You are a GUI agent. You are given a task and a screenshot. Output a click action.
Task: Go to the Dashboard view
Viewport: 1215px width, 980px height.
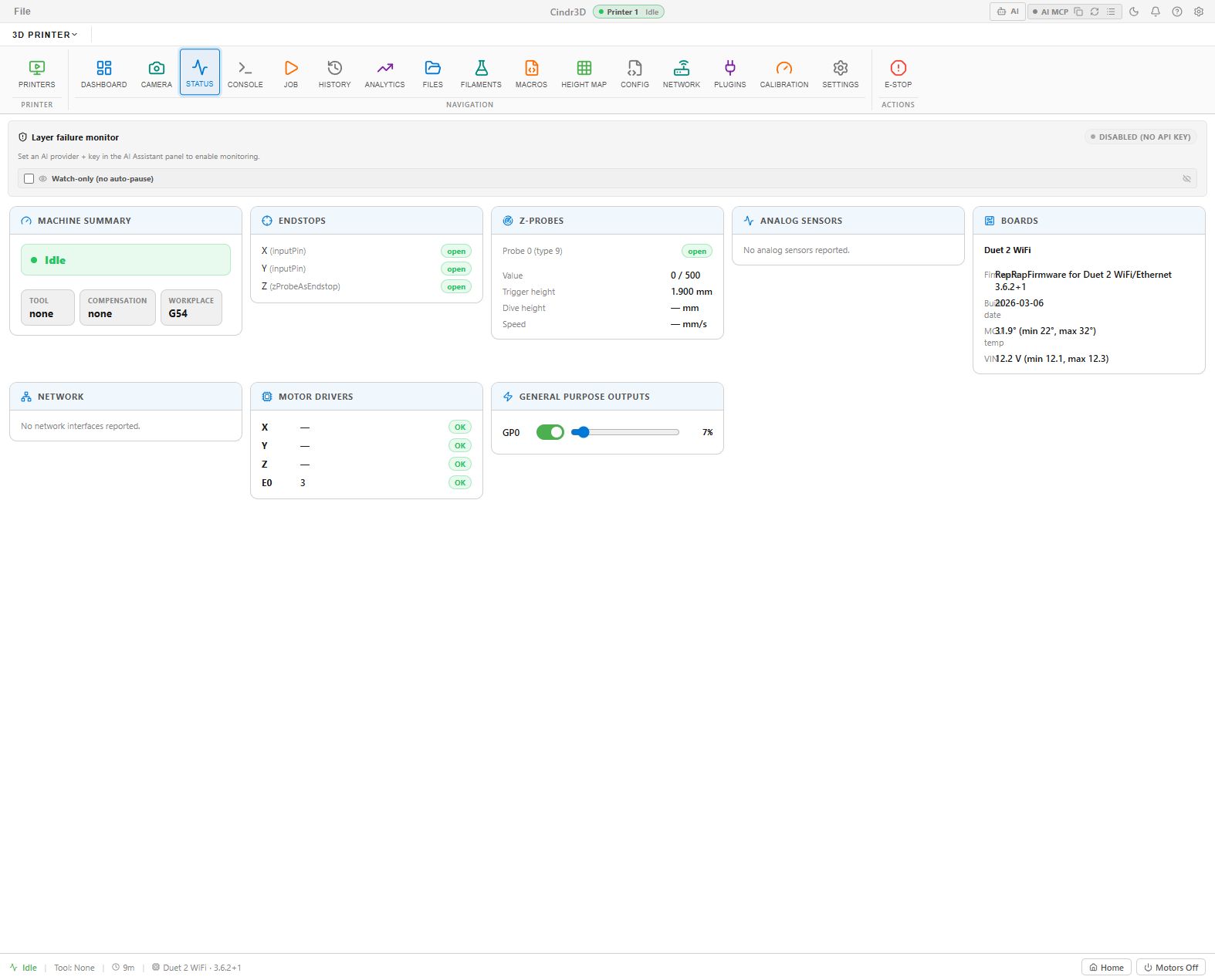(103, 73)
